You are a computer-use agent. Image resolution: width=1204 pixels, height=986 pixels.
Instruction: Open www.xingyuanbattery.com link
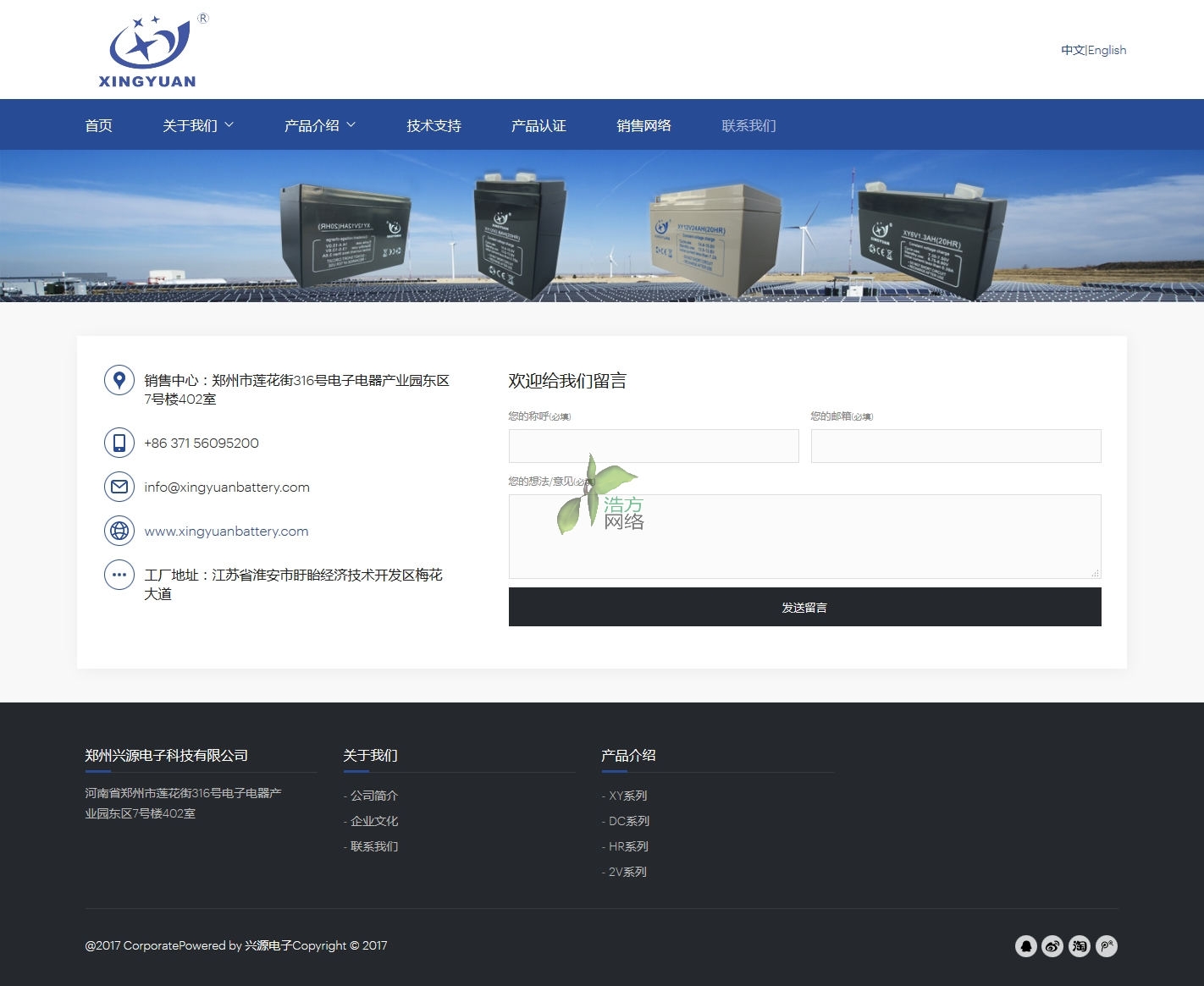click(x=226, y=532)
